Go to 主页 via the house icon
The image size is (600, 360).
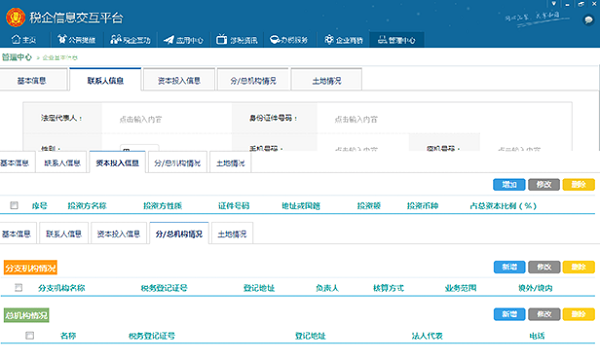tap(24, 40)
